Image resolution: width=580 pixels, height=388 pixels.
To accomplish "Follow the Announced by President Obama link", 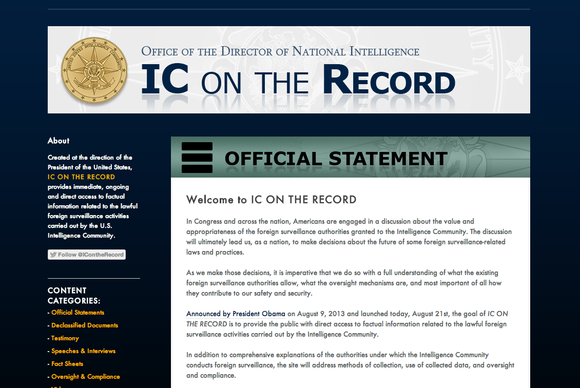I will pyautogui.click(x=236, y=314).
